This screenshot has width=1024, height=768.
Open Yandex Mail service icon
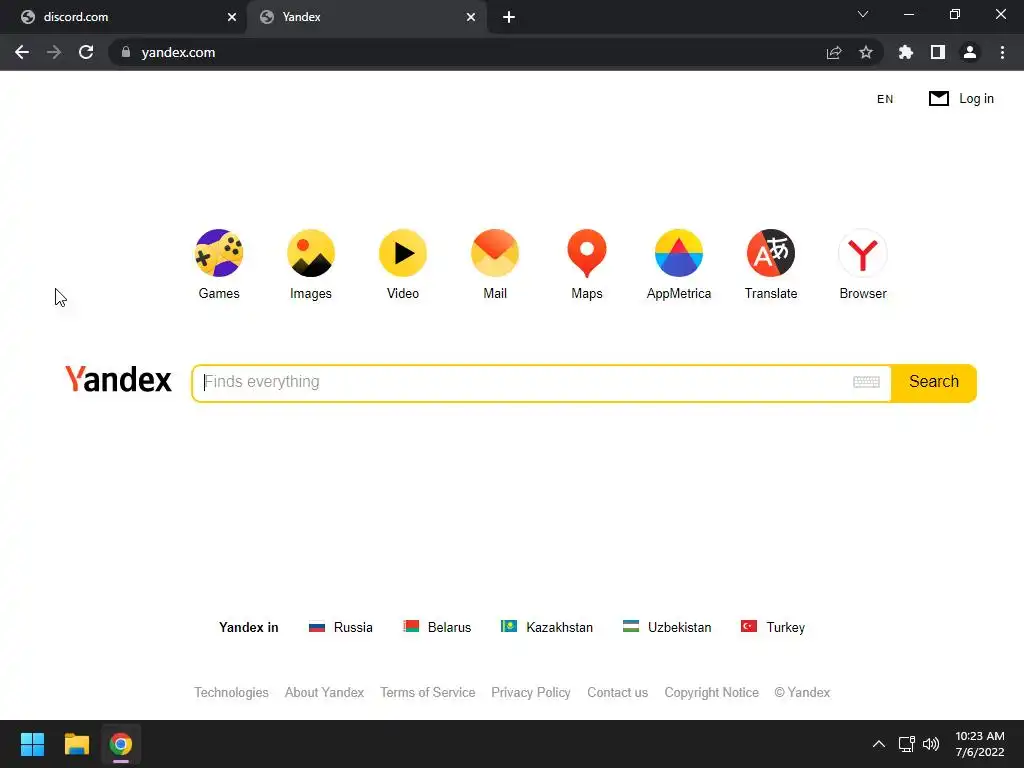click(495, 253)
